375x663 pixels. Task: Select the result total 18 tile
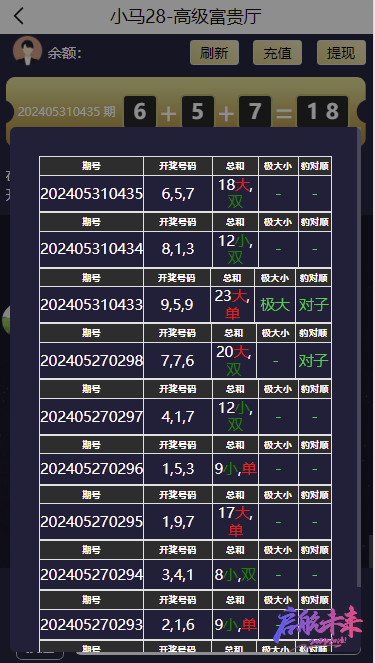pyautogui.click(x=323, y=112)
